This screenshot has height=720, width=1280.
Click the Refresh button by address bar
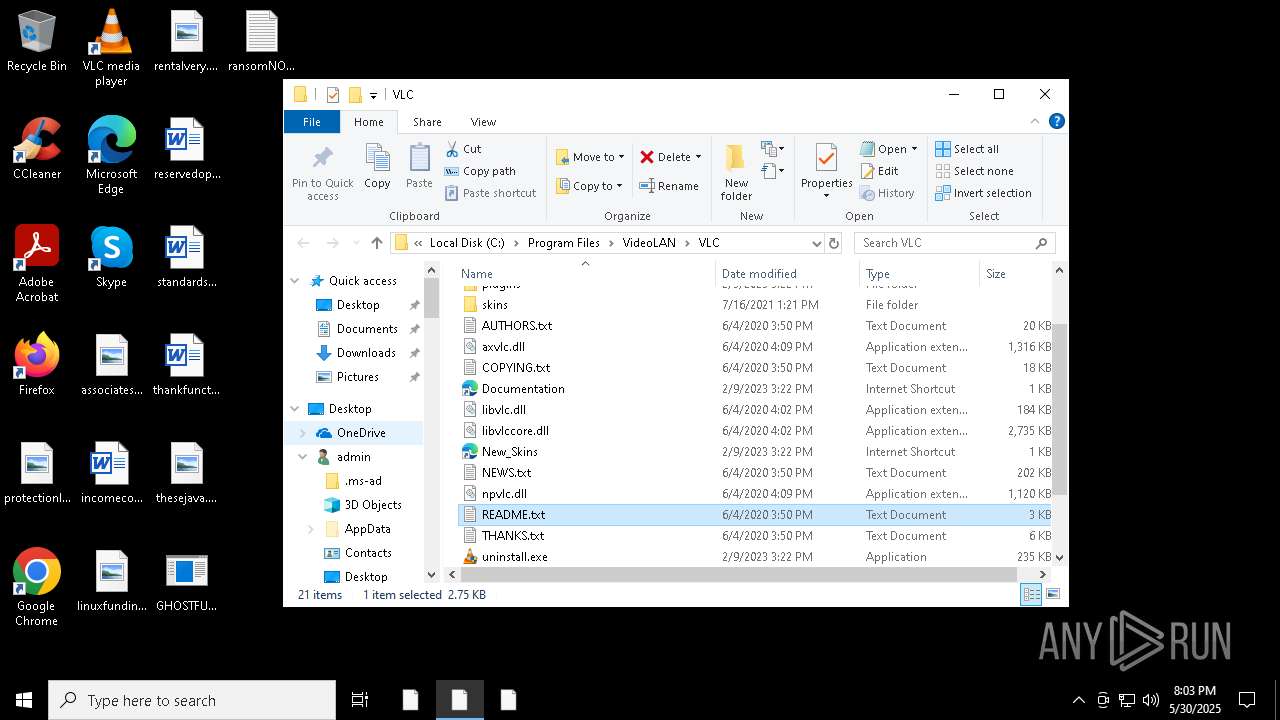click(835, 243)
